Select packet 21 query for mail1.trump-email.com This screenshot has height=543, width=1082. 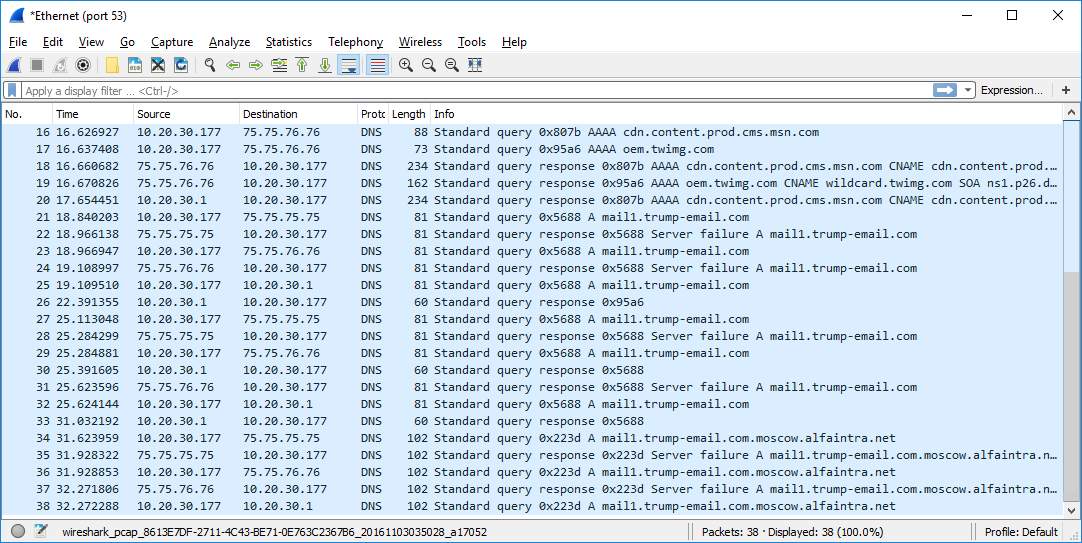click(x=532, y=217)
